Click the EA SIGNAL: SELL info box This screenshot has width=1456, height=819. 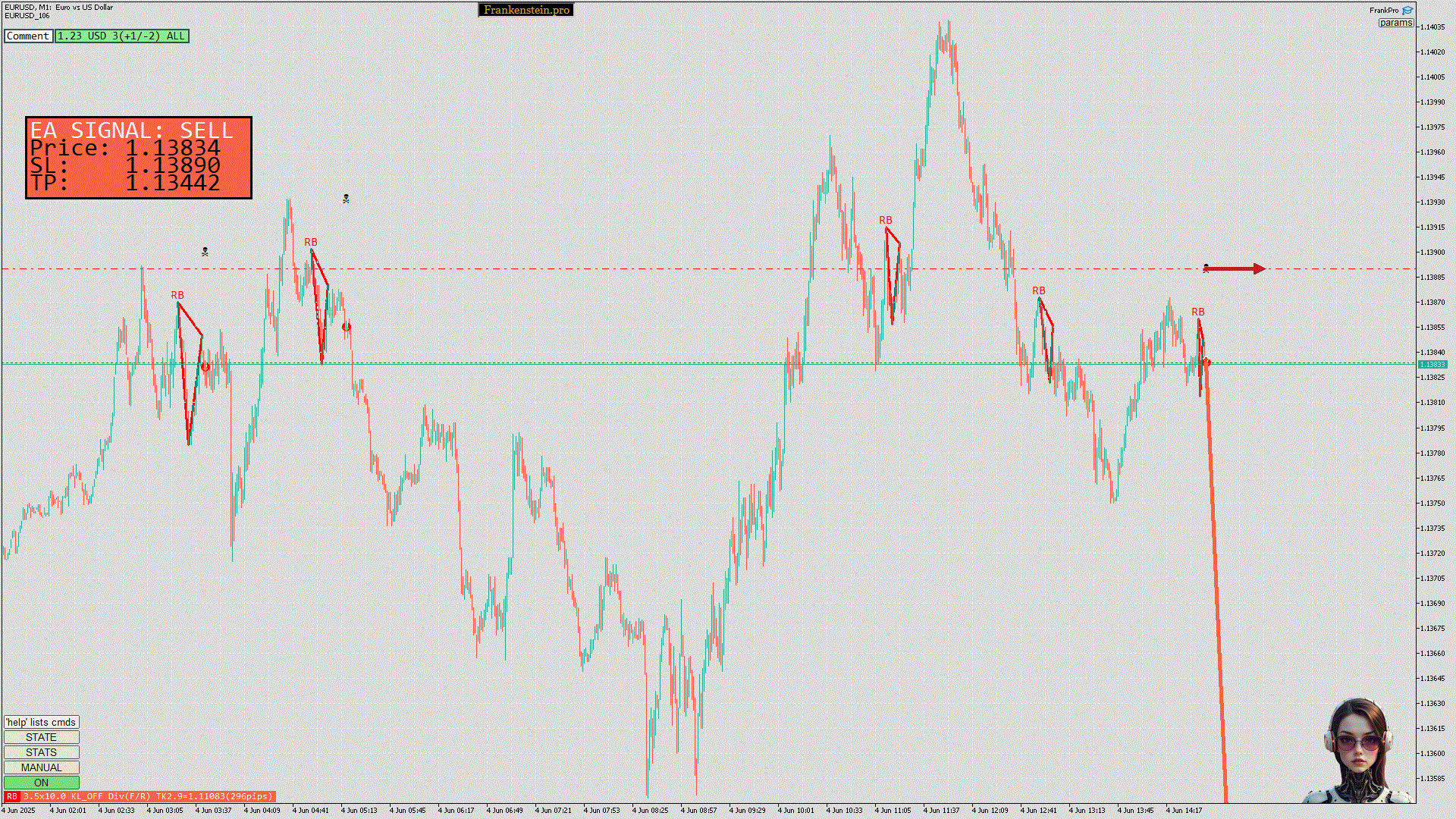(x=139, y=158)
